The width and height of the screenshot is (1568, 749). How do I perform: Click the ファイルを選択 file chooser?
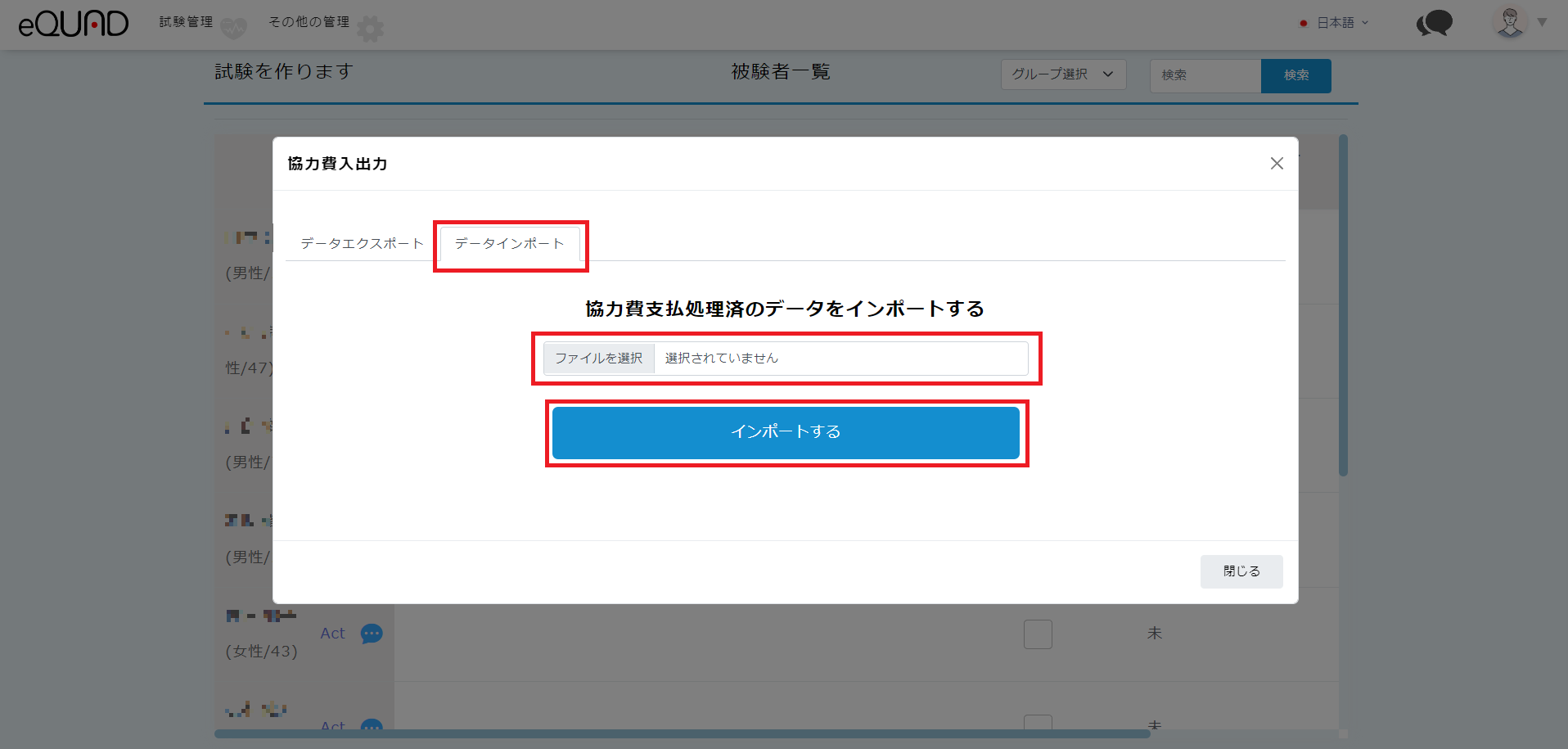[599, 359]
